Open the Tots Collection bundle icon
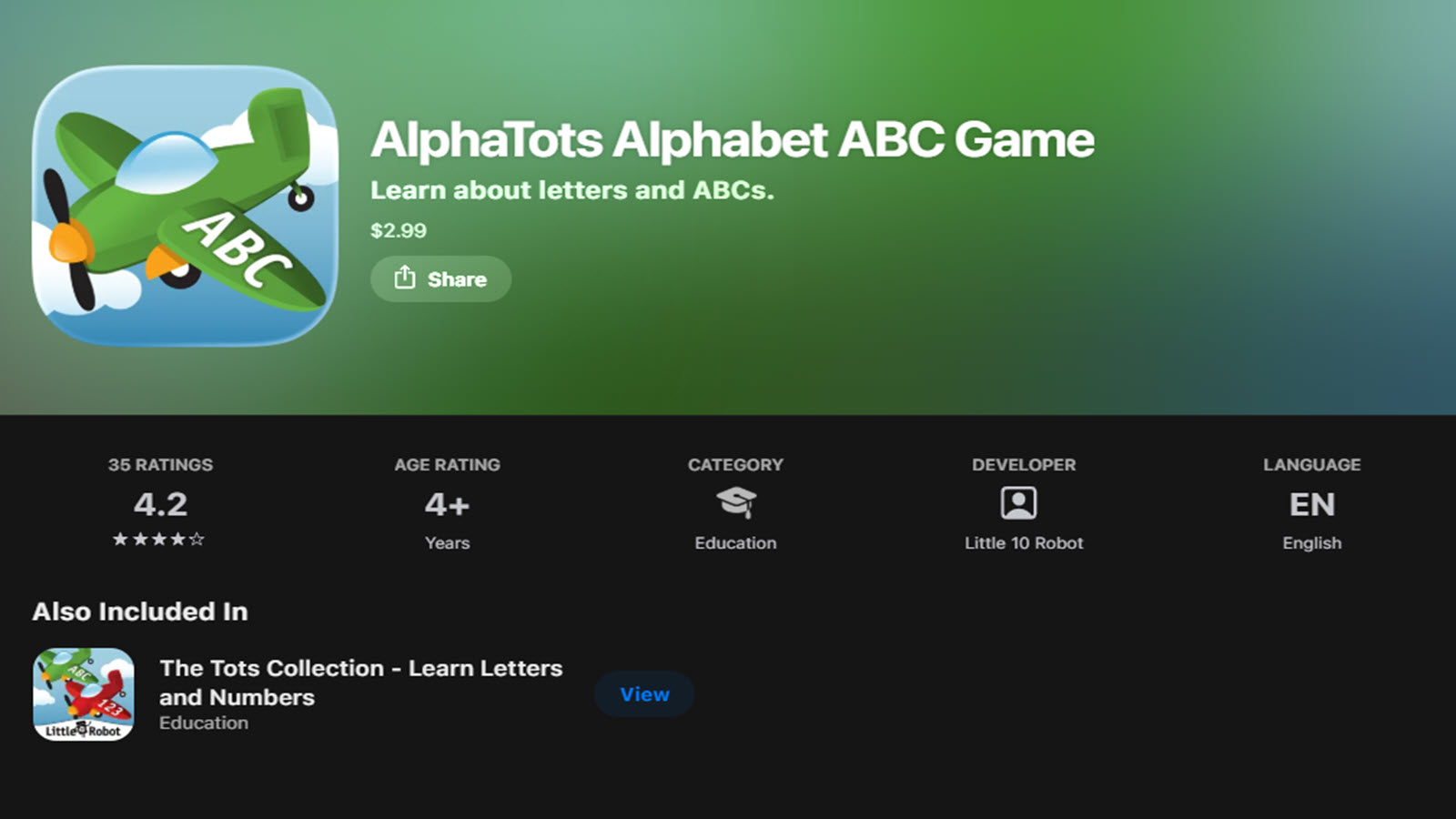 coord(84,694)
